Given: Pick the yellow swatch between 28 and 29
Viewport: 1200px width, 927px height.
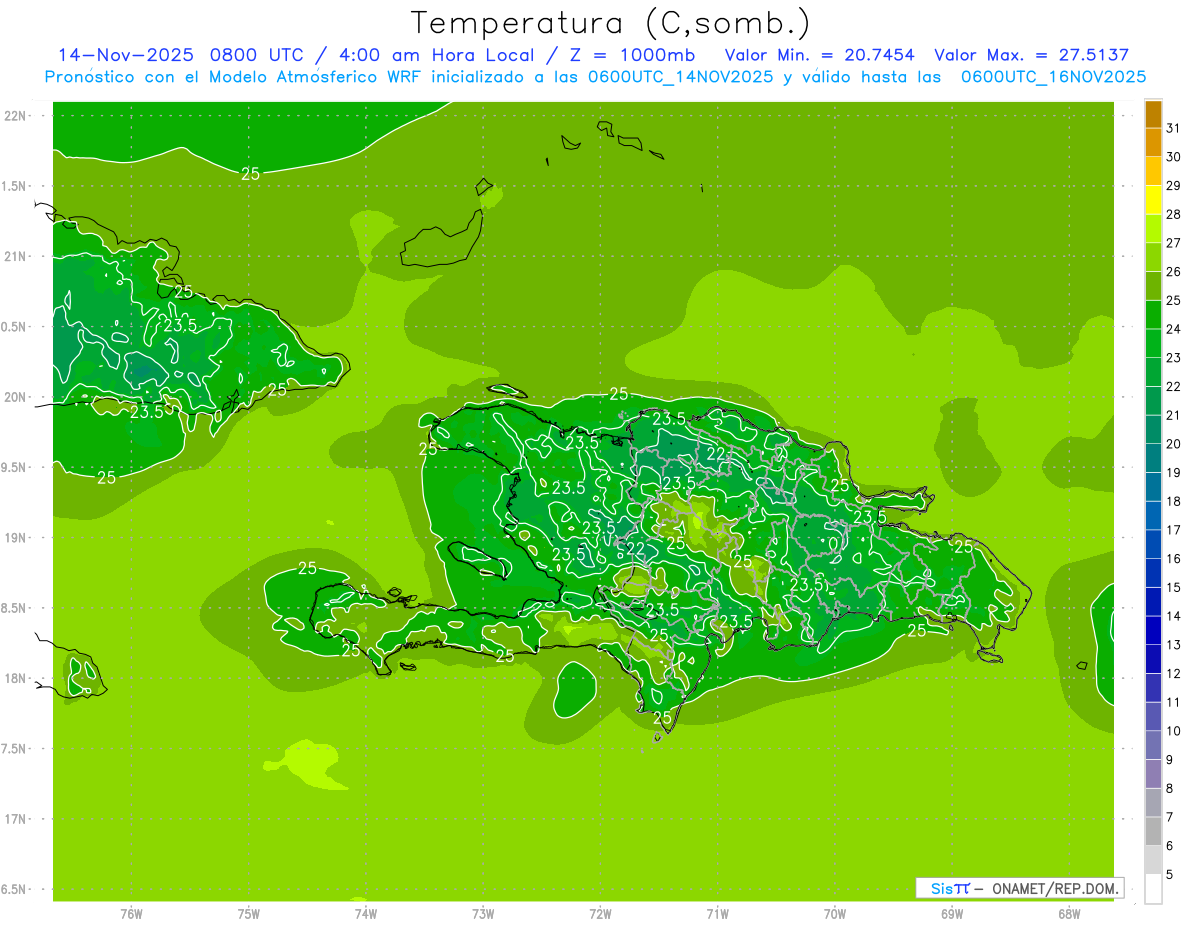Looking at the screenshot, I should pyautogui.click(x=1153, y=200).
